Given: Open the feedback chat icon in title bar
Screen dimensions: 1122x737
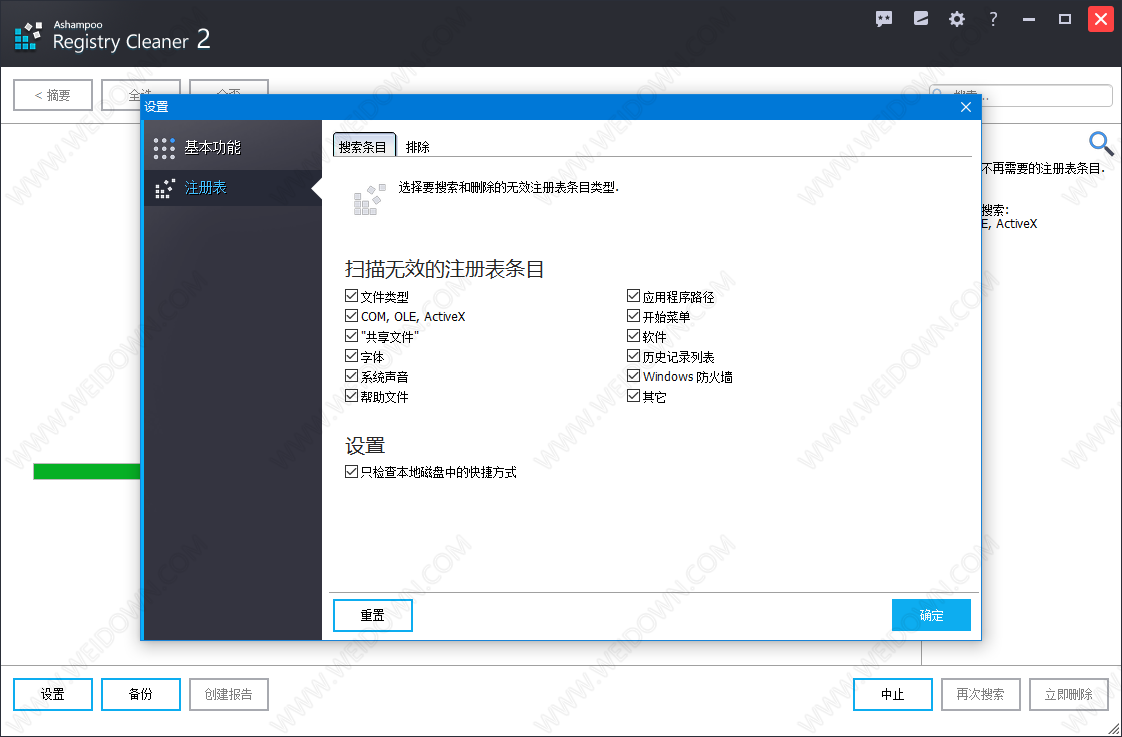Looking at the screenshot, I should click(884, 19).
